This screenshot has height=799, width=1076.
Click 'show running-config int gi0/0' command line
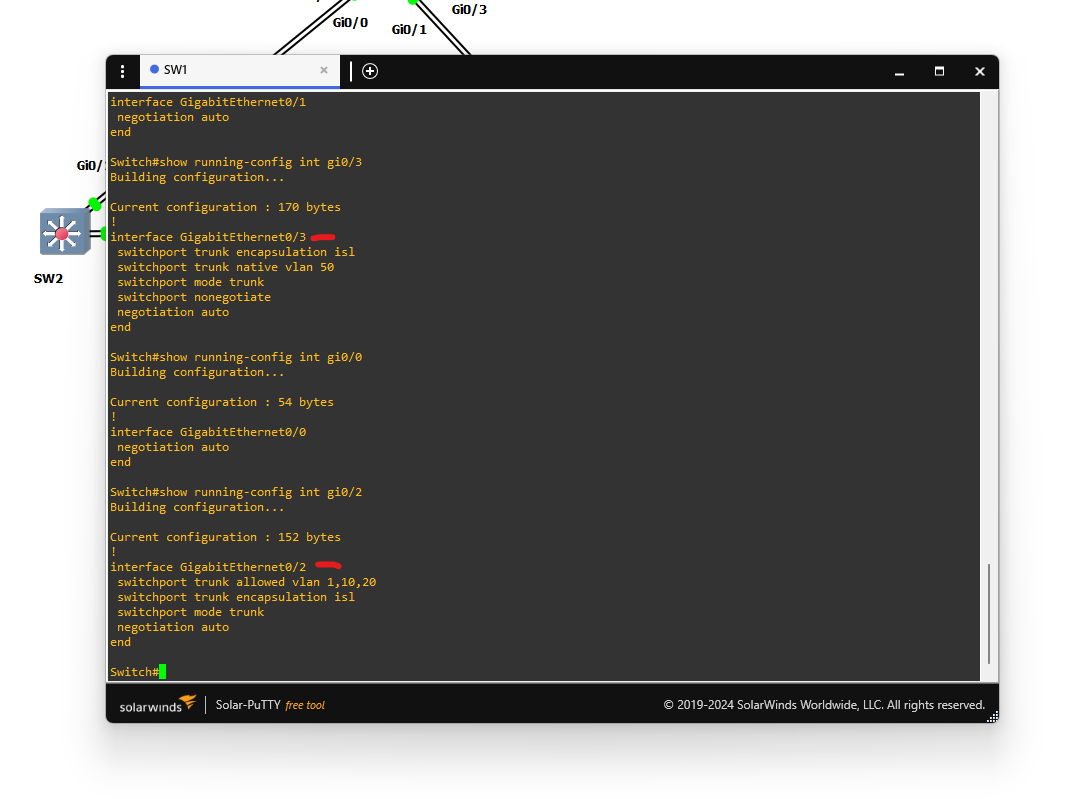(x=236, y=357)
